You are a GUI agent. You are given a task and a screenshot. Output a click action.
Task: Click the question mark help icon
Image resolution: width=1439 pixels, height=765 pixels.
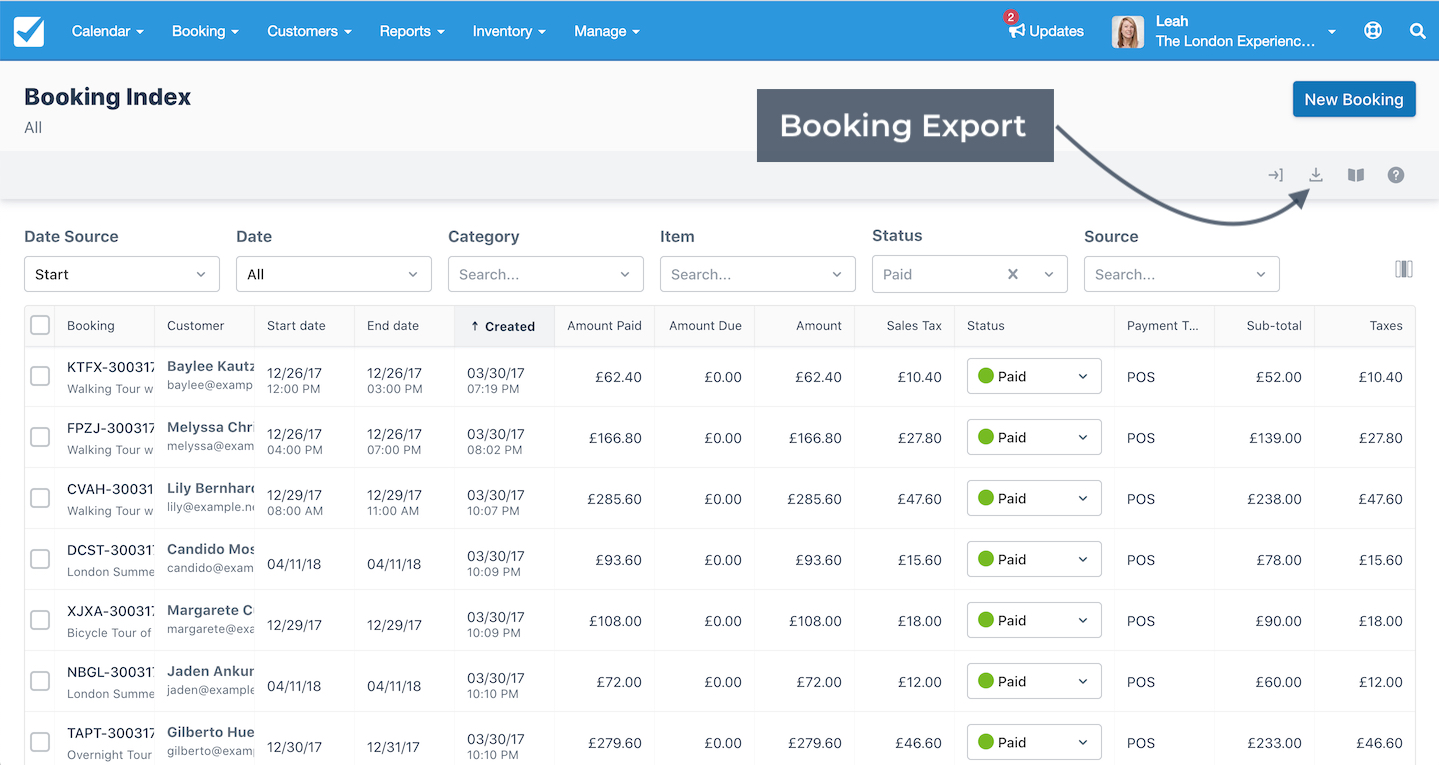(x=1396, y=175)
